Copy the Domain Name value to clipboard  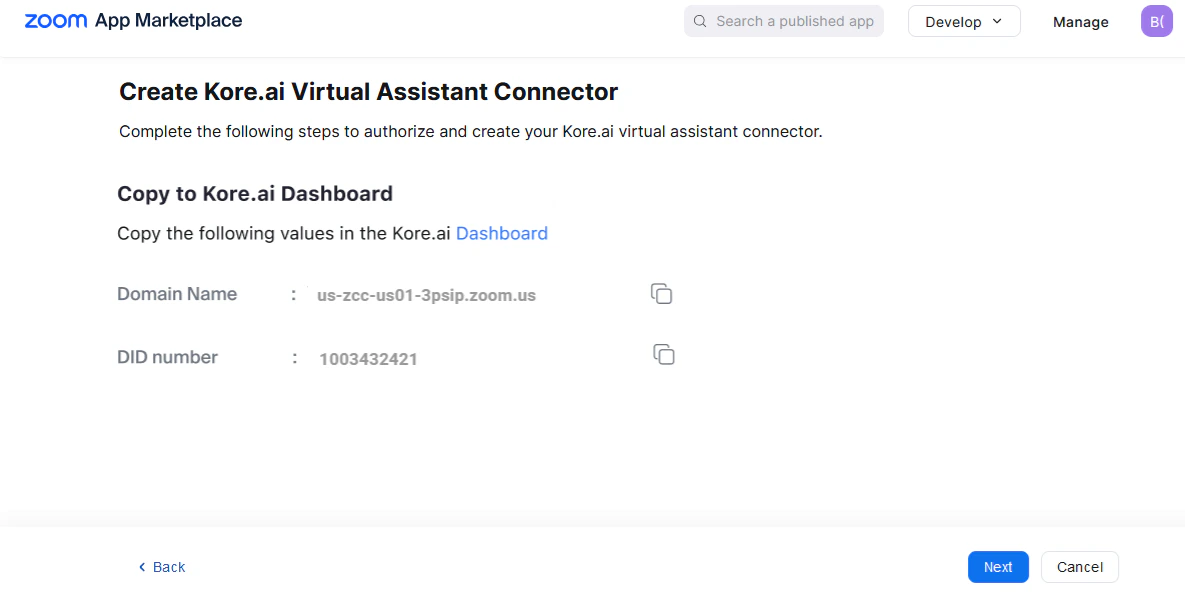661,293
